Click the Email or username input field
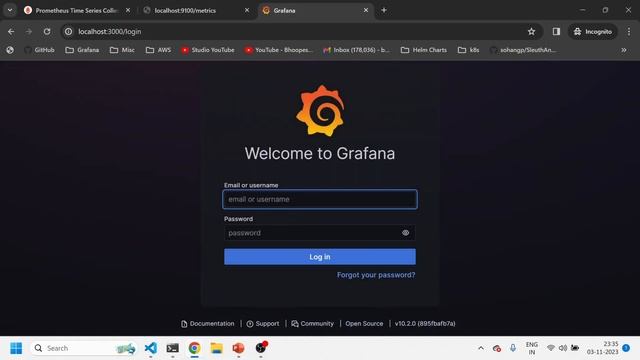Screen dimensions: 640x360 tap(320, 199)
